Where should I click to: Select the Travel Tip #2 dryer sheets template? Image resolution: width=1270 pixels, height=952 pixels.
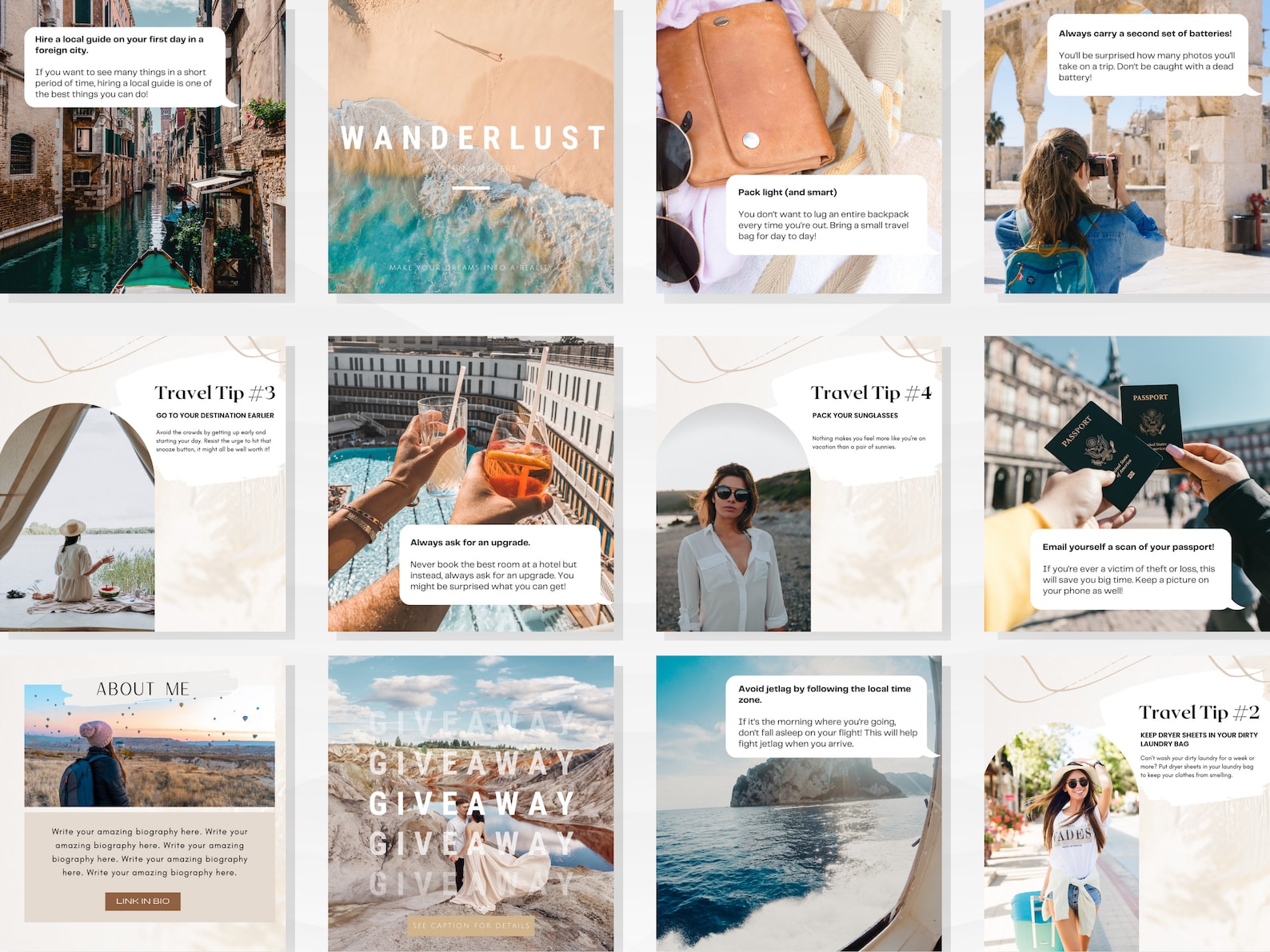1127,803
